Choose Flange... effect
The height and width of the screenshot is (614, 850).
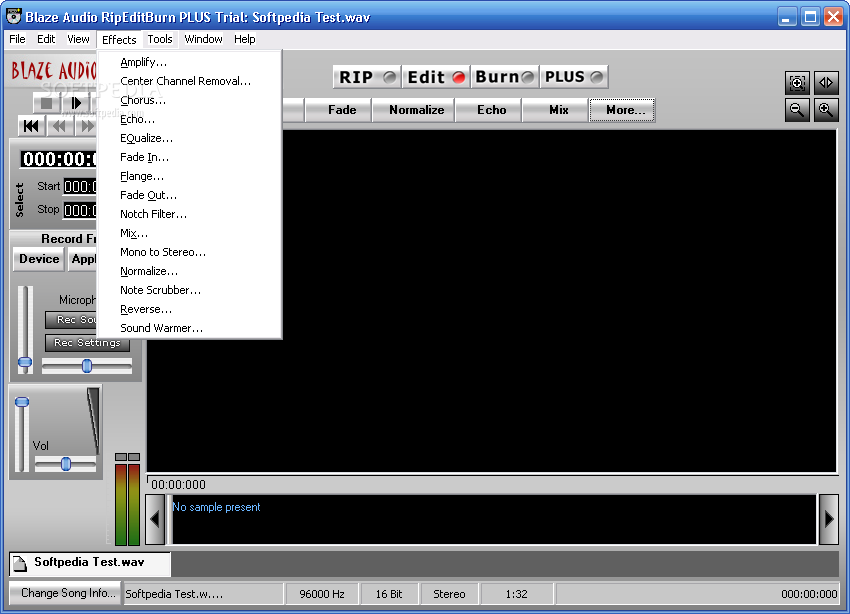[190, 176]
